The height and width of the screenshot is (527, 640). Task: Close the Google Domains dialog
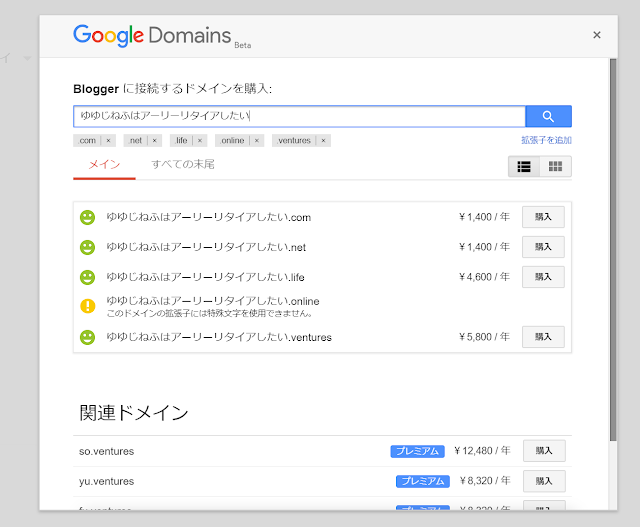coord(597,35)
